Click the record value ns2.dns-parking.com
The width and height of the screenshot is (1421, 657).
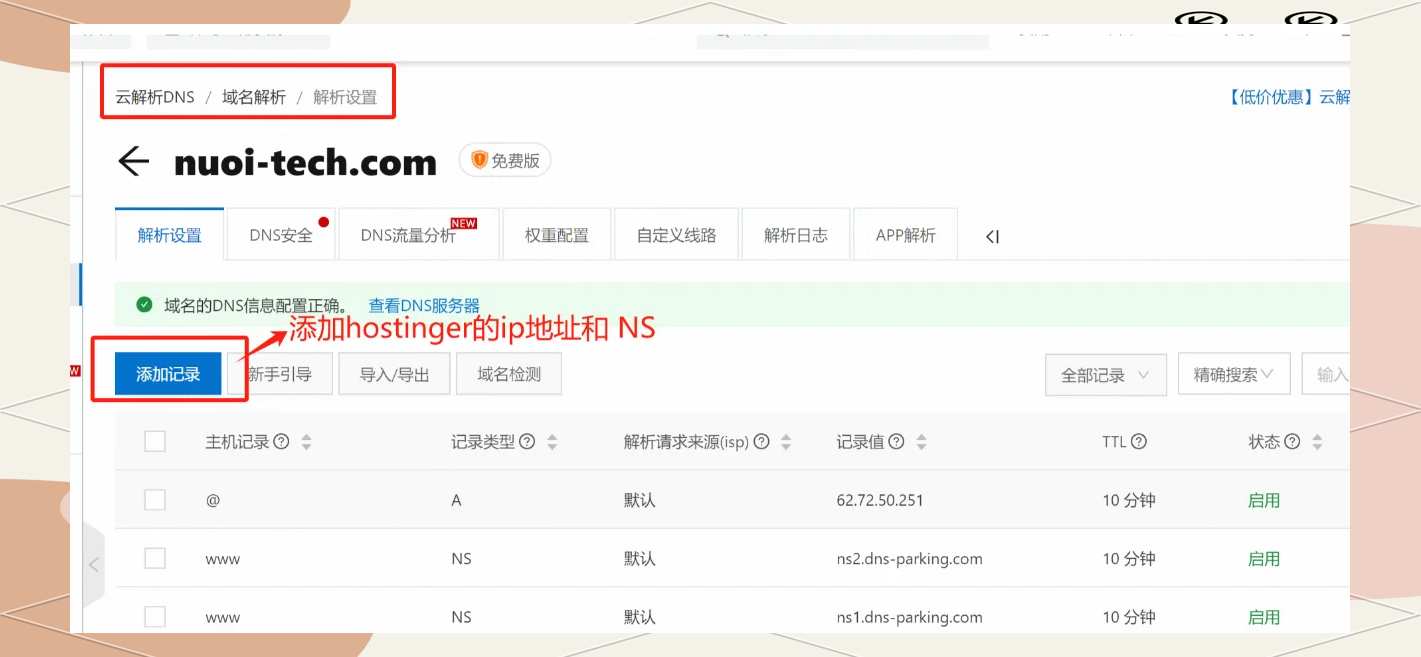coord(910,559)
